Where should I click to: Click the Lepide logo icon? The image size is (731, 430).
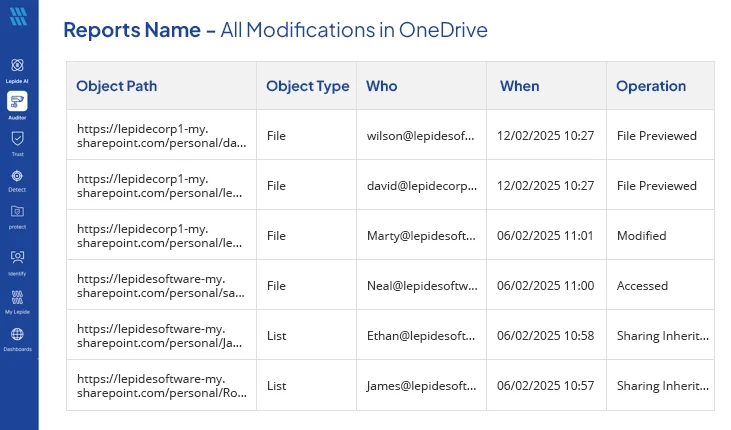18,17
